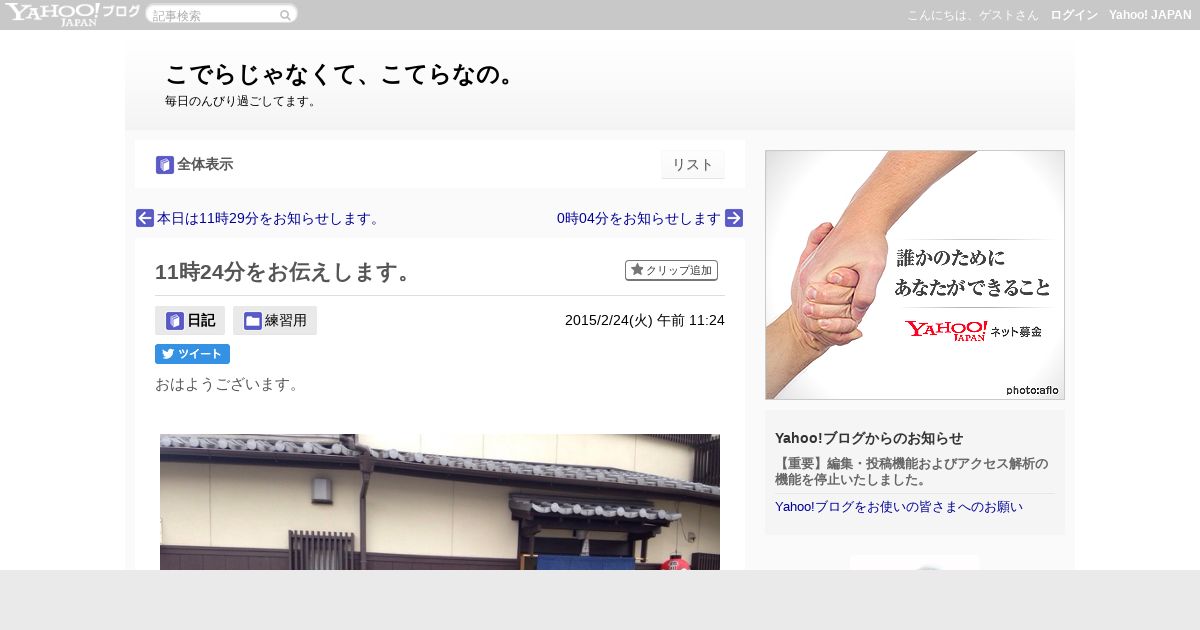Click the search magnifier icon
This screenshot has width=1200, height=630.
tap(285, 15)
